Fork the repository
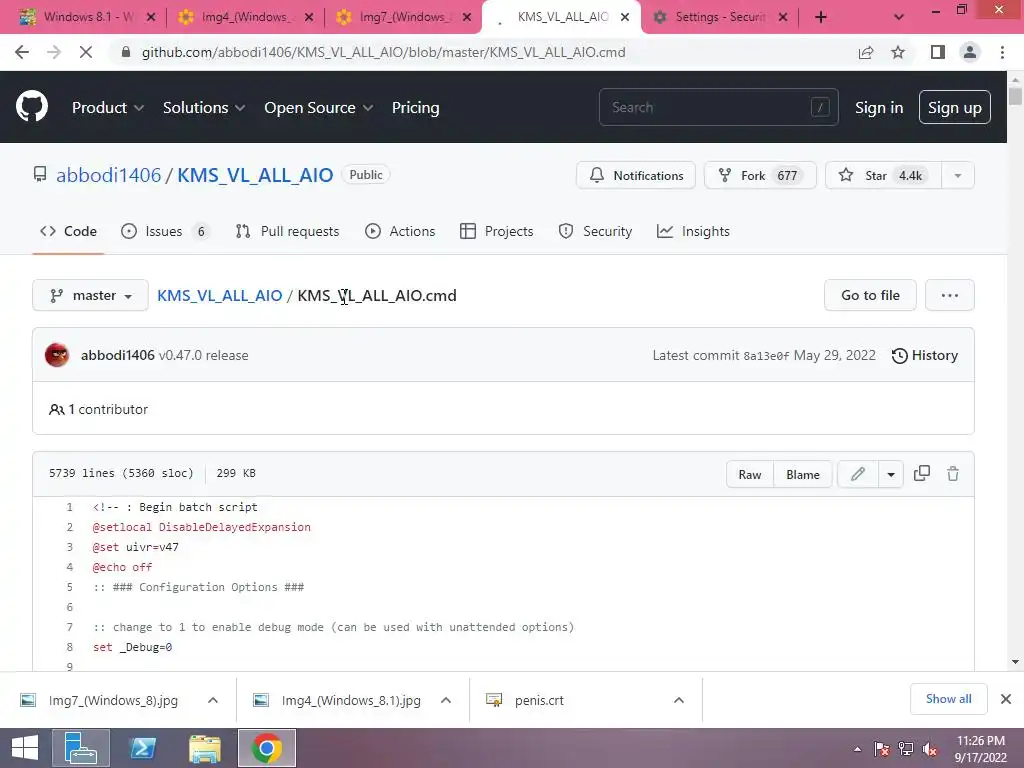Viewport: 1024px width, 768px height. [x=760, y=175]
